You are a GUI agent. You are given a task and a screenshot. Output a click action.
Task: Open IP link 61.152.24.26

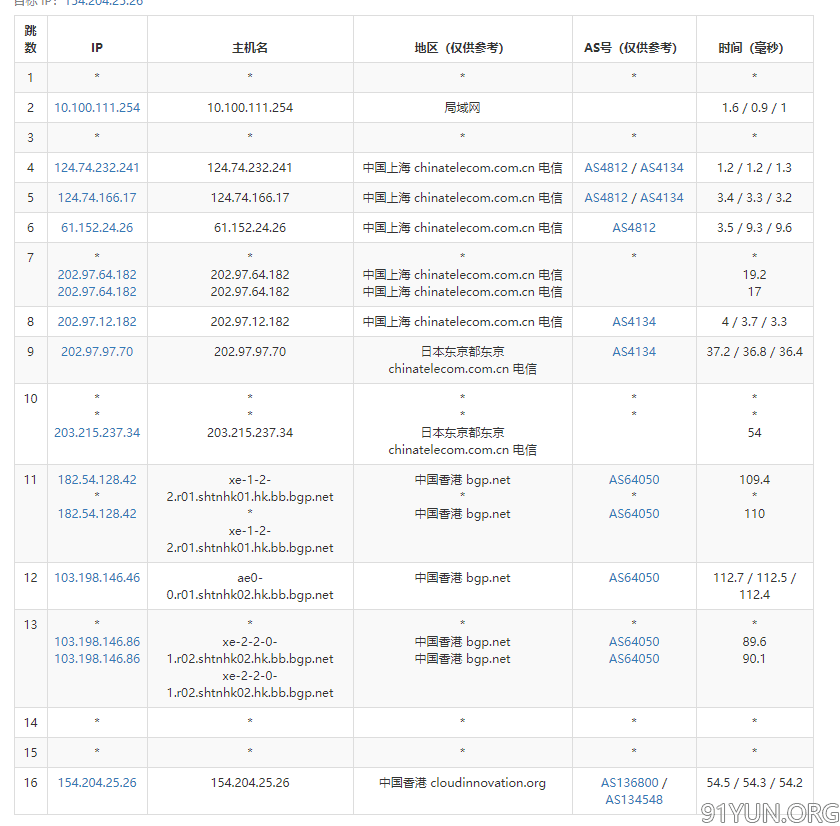pos(97,228)
